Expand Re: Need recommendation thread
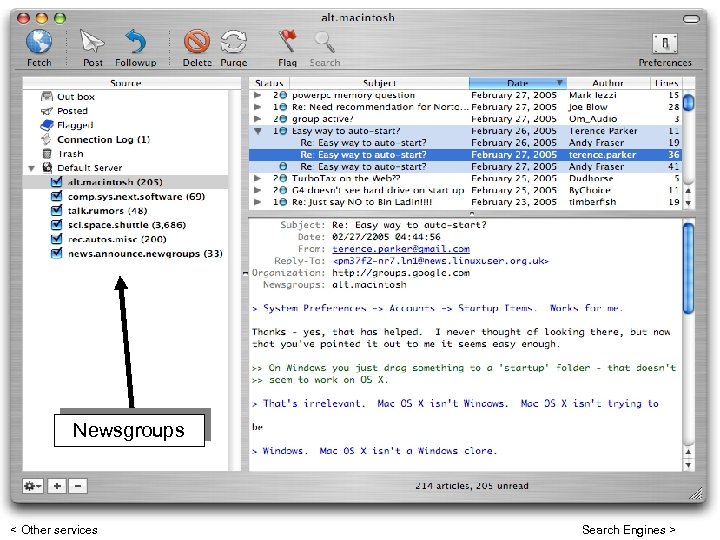Viewport: 720px width, 540px height. (x=258, y=107)
